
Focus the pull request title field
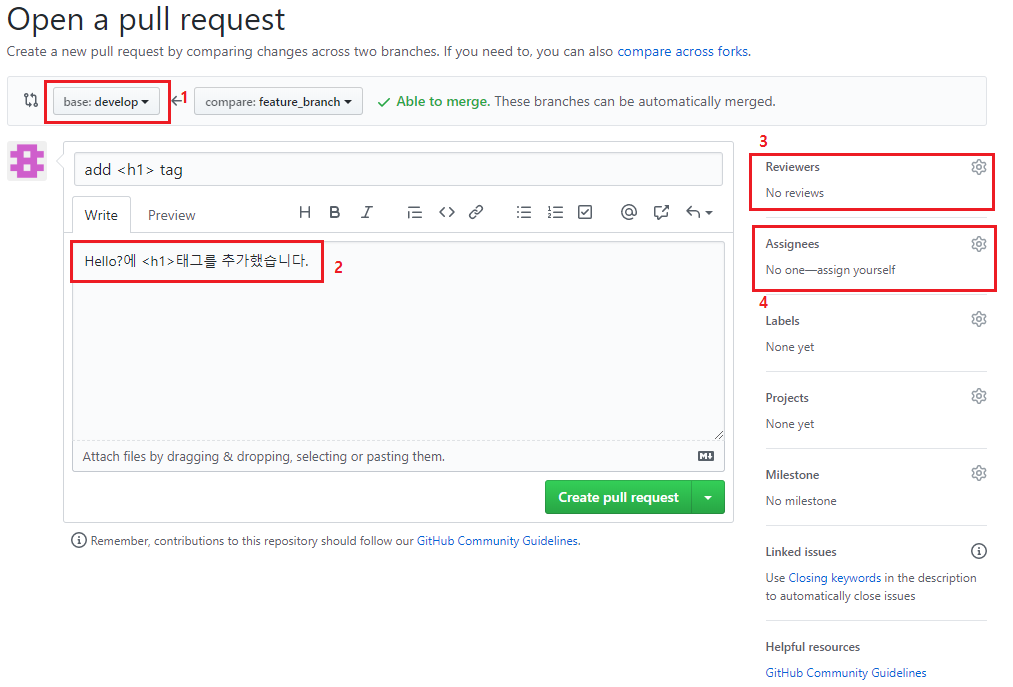point(398,169)
